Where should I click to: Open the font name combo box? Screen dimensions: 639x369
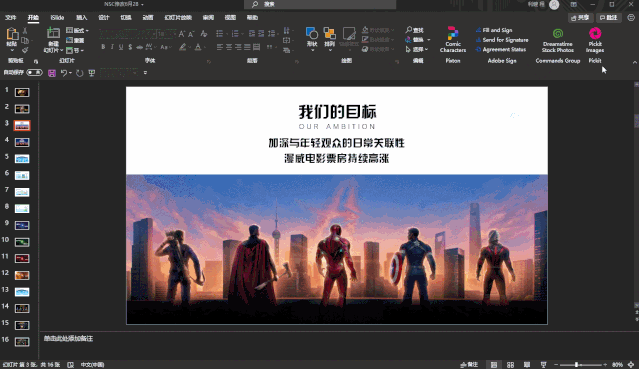tap(128, 34)
